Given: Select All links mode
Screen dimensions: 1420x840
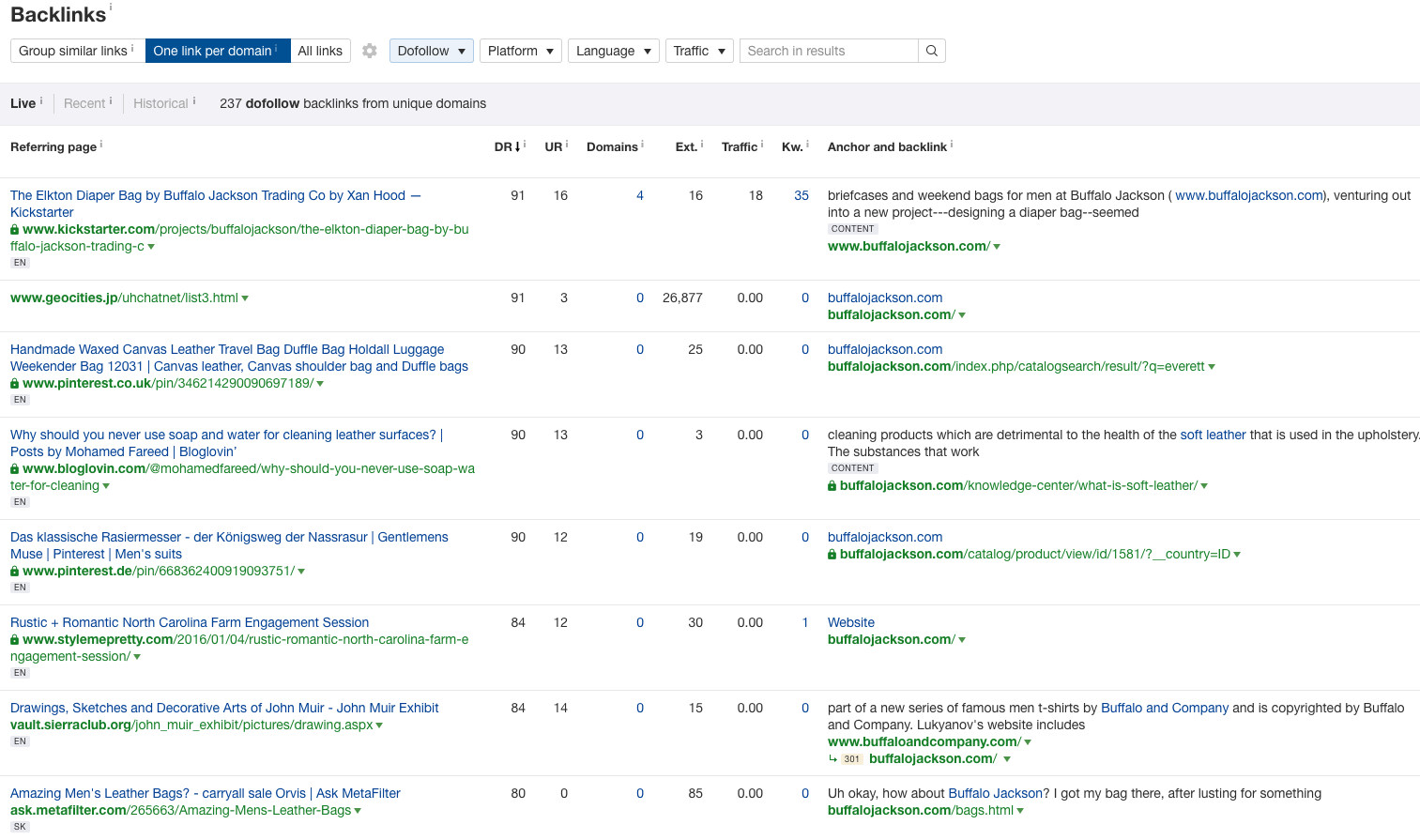Looking at the screenshot, I should pos(320,51).
